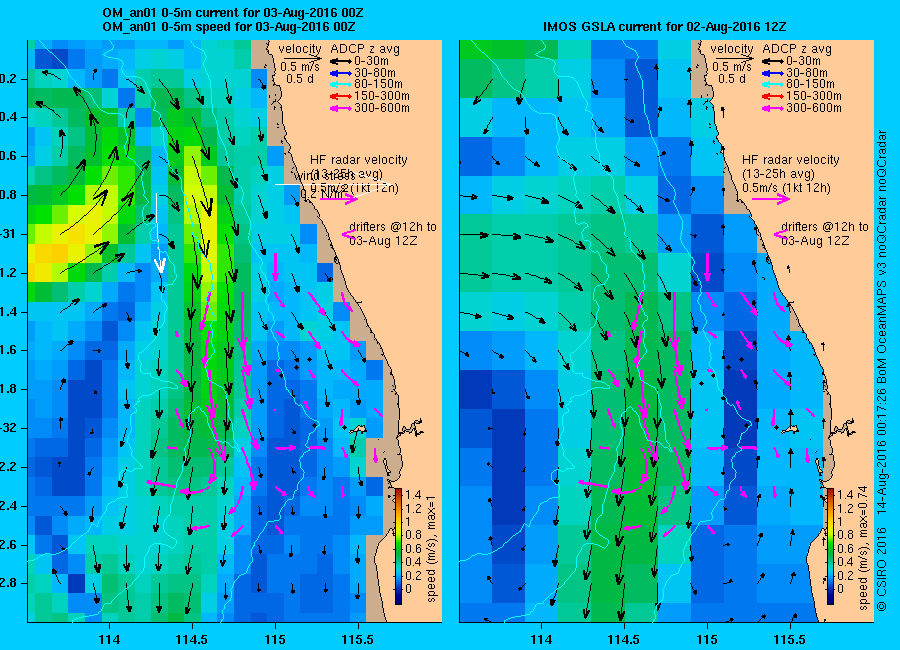Click longitude label 115 under right map

pyautogui.click(x=707, y=639)
